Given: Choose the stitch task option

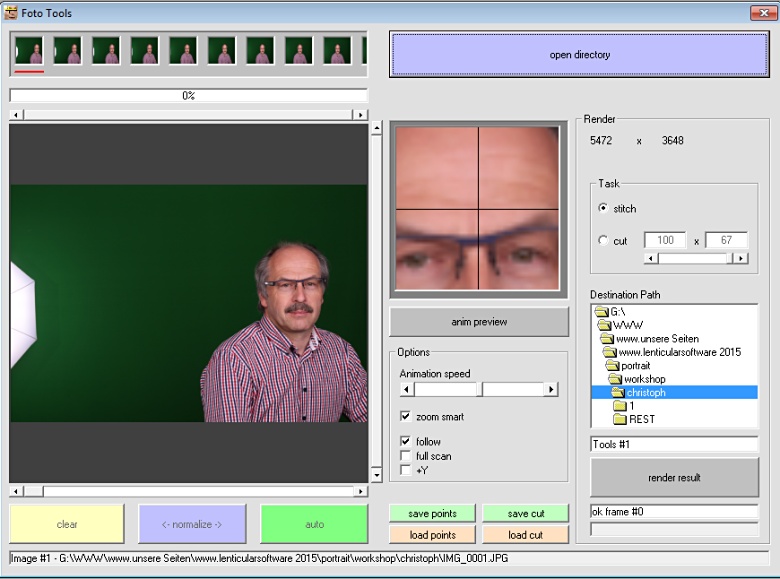Looking at the screenshot, I should (x=602, y=208).
